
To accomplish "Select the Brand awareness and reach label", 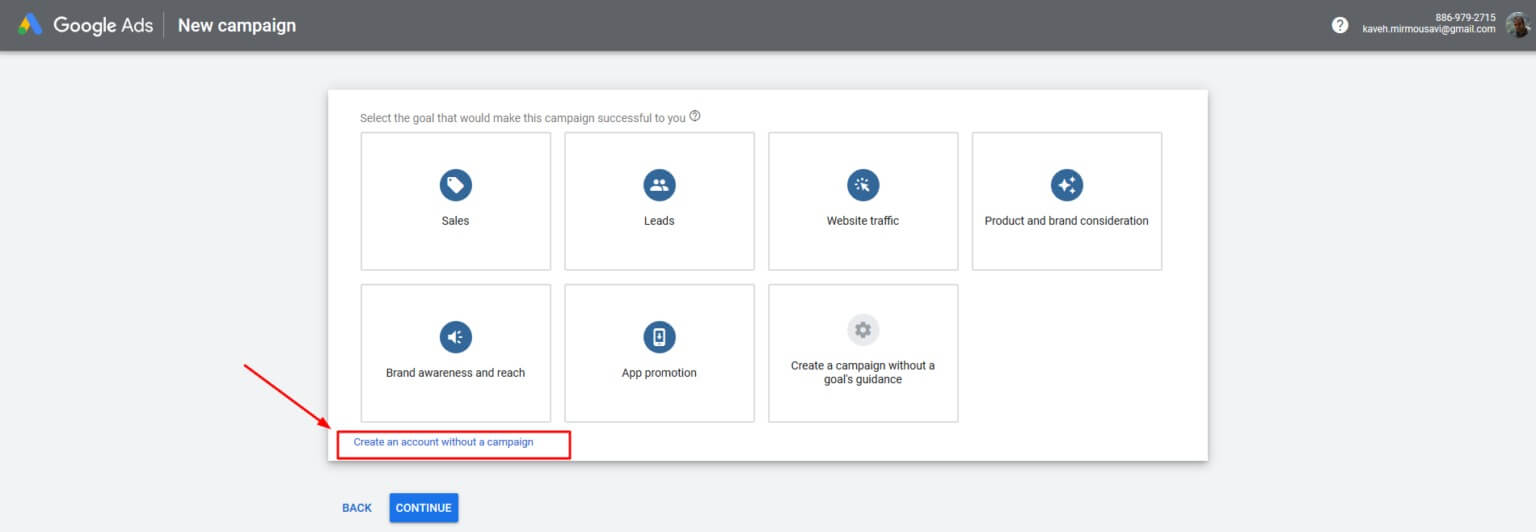I will [455, 373].
